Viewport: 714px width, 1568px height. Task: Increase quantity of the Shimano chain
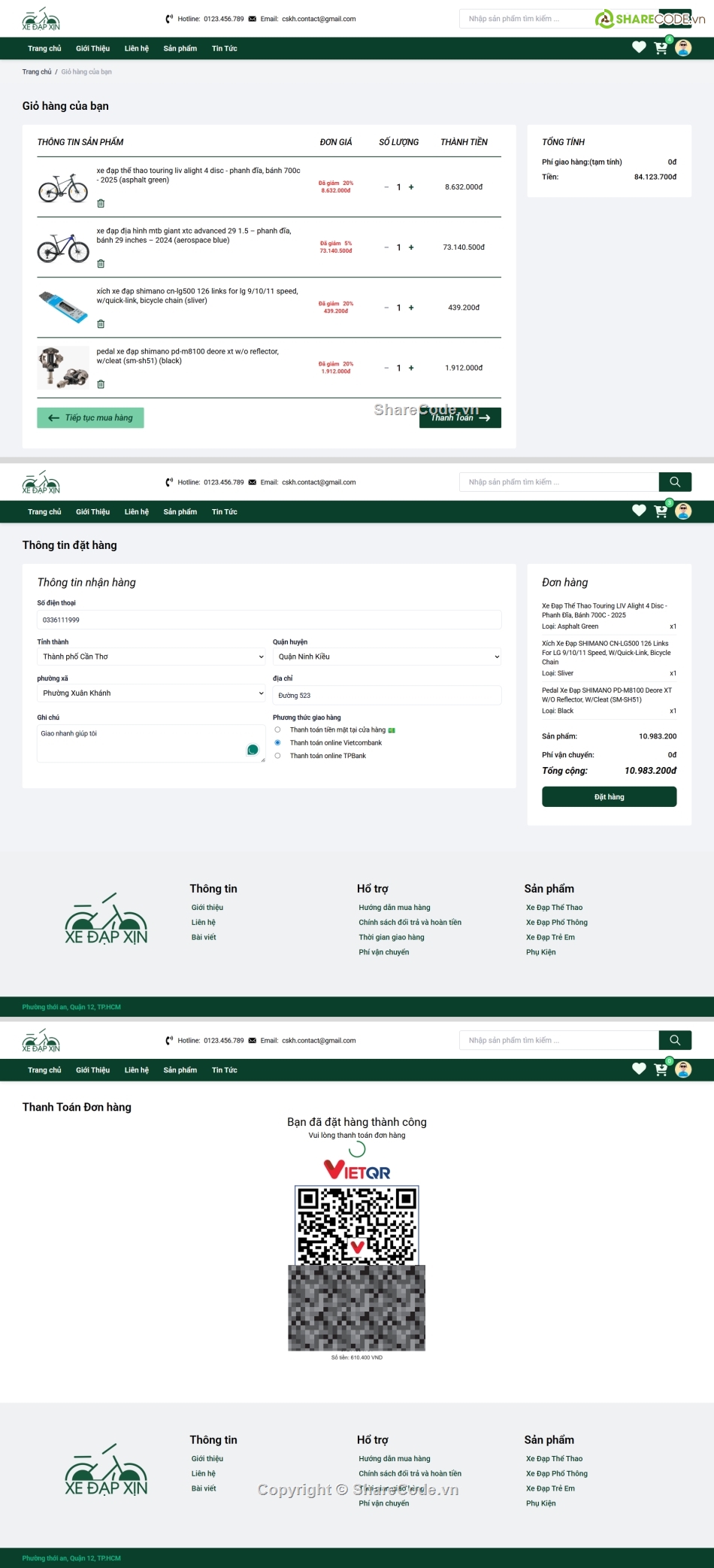[x=411, y=308]
